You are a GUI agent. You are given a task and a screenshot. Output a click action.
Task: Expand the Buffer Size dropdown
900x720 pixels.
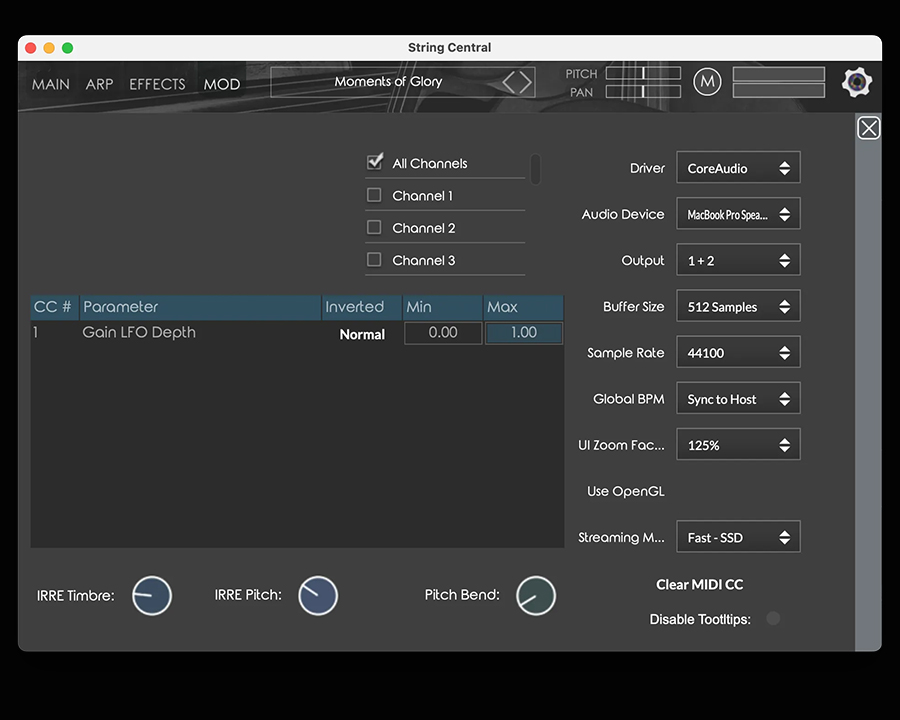tap(738, 307)
